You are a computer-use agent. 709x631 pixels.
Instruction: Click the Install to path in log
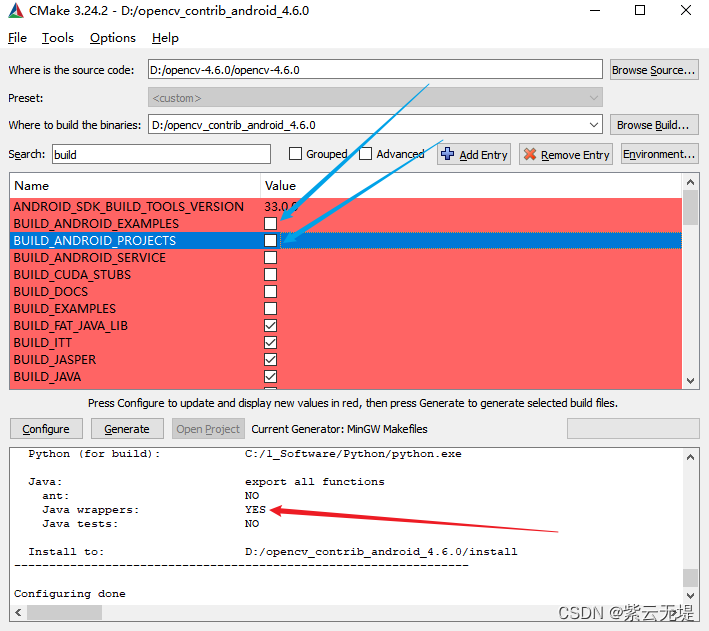381,552
